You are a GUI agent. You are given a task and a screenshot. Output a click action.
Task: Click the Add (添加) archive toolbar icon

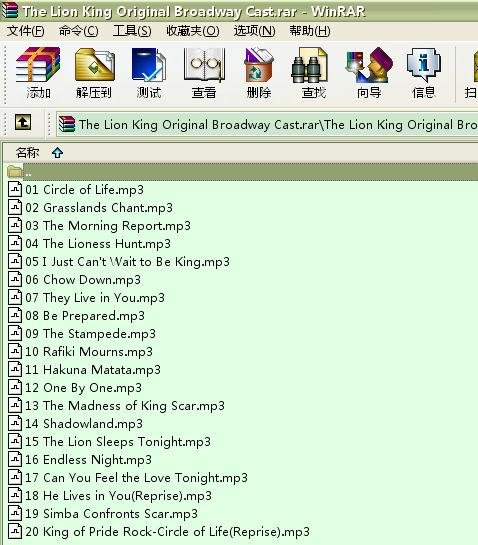[x=38, y=73]
